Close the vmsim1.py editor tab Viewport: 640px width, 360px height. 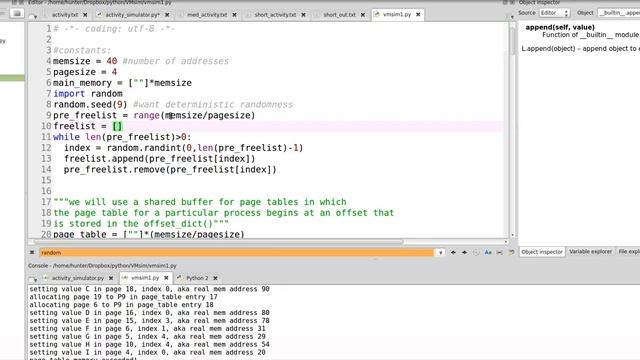click(x=418, y=14)
